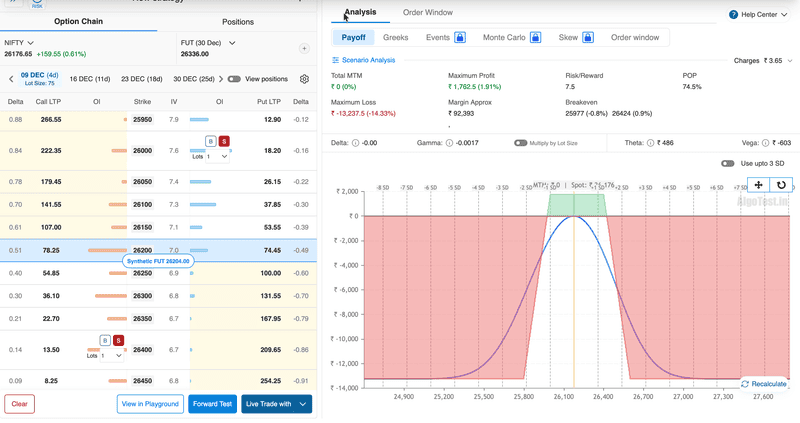
Task: Open option chain settings gear
Action: click(305, 79)
